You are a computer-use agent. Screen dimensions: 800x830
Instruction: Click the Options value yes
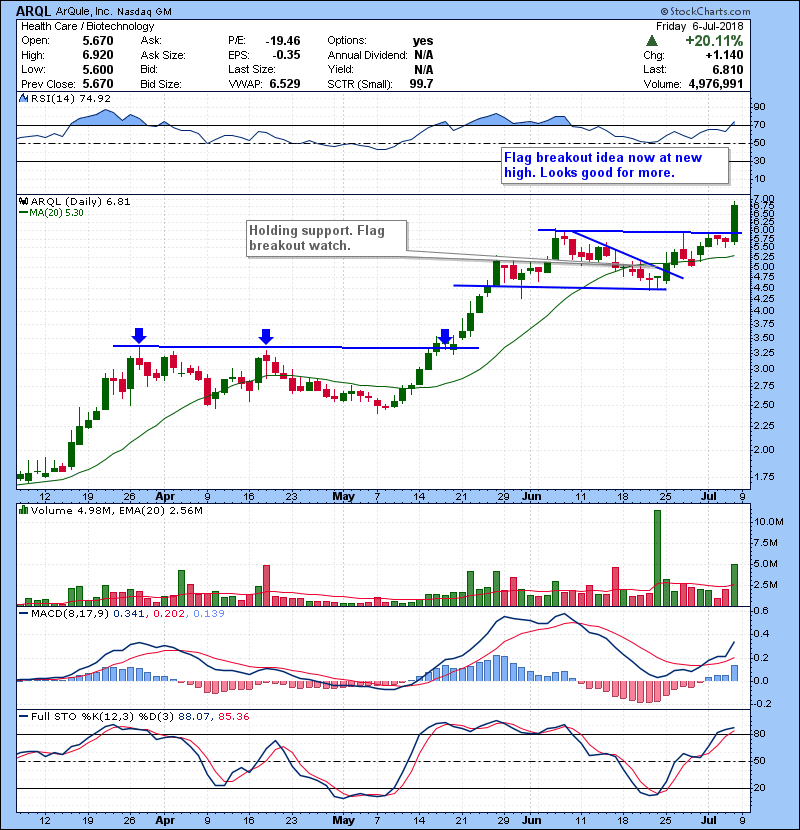pyautogui.click(x=423, y=41)
